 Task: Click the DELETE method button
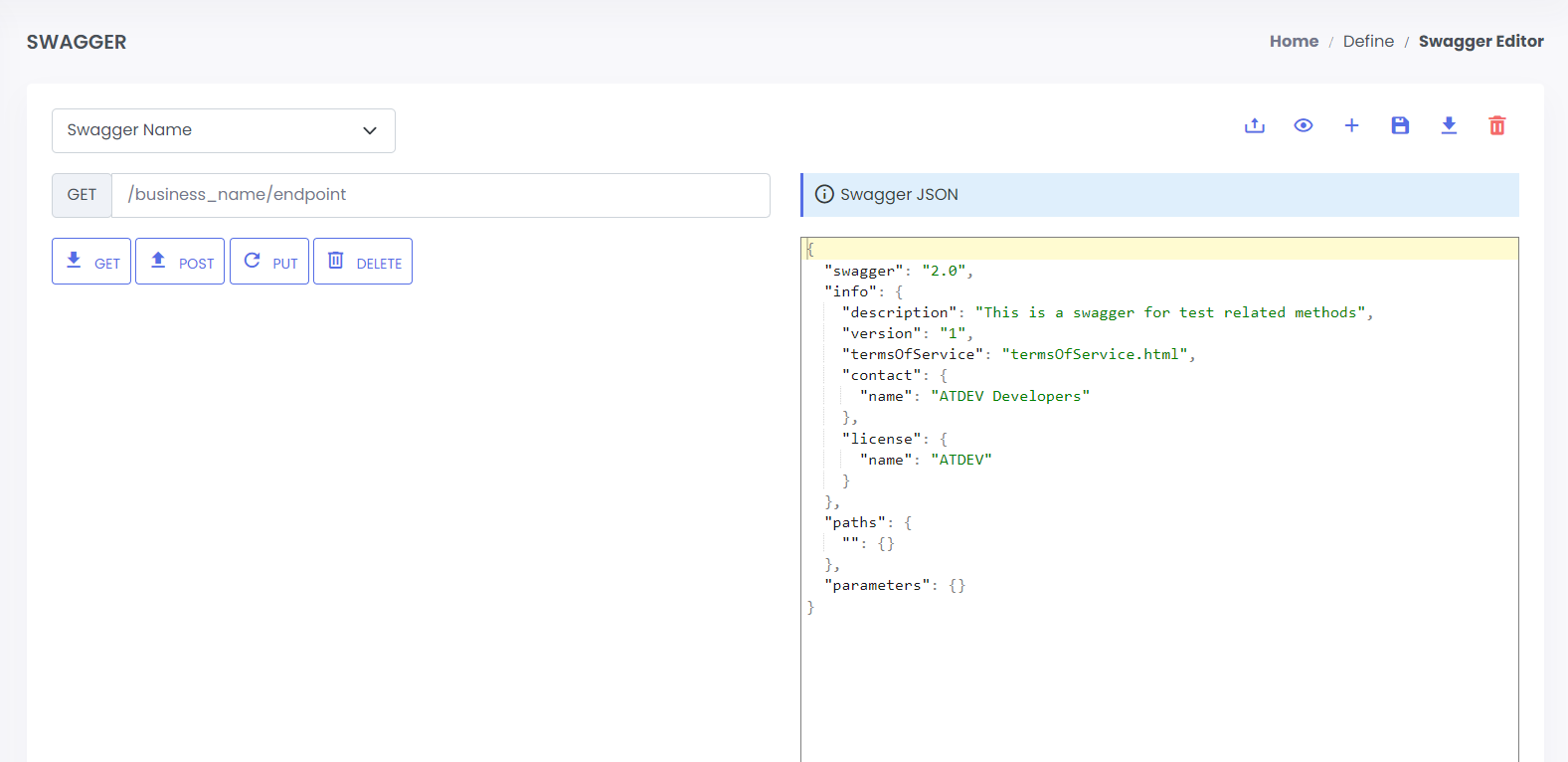click(x=363, y=262)
